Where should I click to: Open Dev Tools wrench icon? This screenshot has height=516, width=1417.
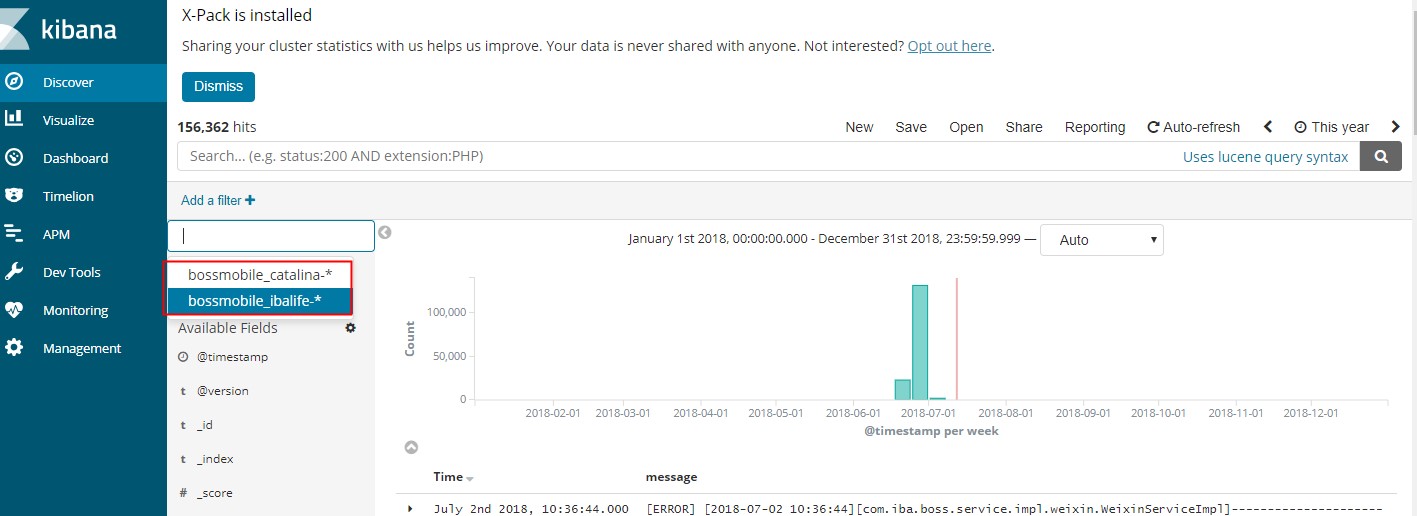click(14, 272)
